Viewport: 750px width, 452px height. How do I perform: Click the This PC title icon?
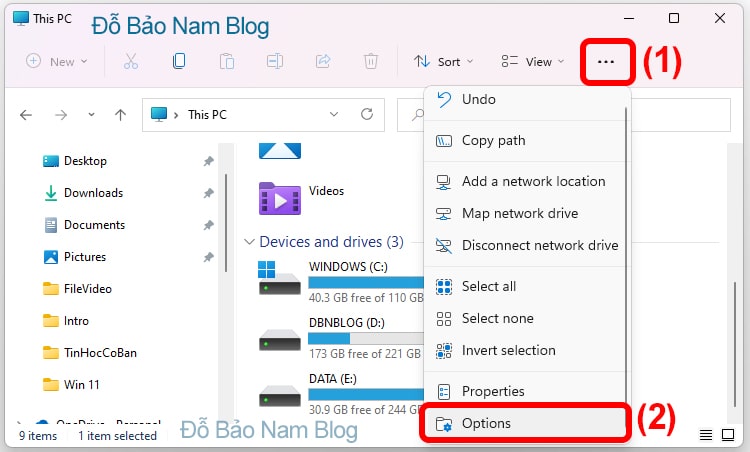[21, 19]
